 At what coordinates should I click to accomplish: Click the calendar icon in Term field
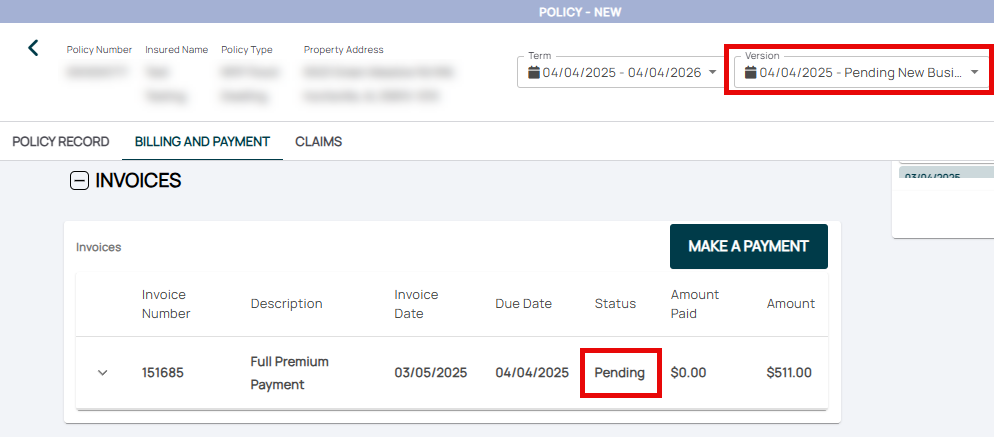click(534, 73)
